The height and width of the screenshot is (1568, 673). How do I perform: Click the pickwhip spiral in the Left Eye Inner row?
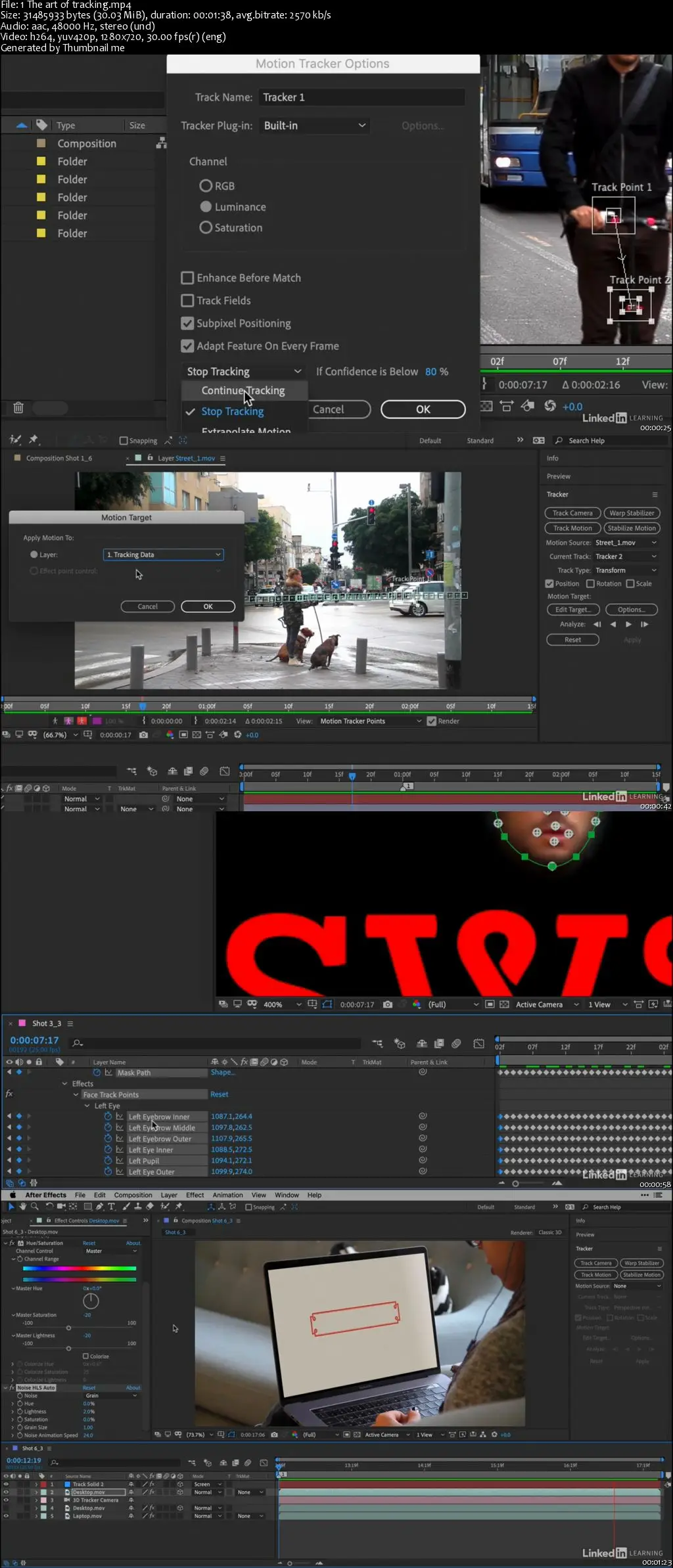click(x=423, y=1150)
